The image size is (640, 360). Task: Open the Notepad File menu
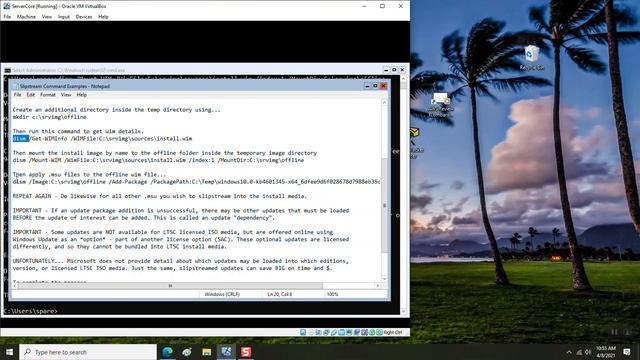point(18,95)
